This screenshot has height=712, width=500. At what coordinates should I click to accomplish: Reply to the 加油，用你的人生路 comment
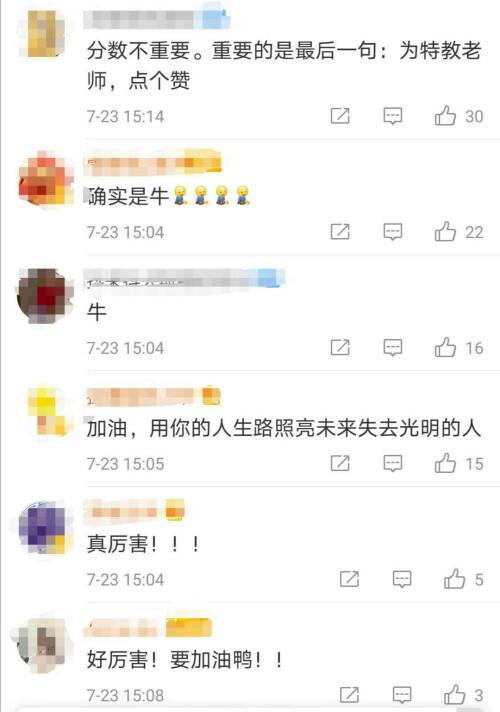[x=392, y=463]
